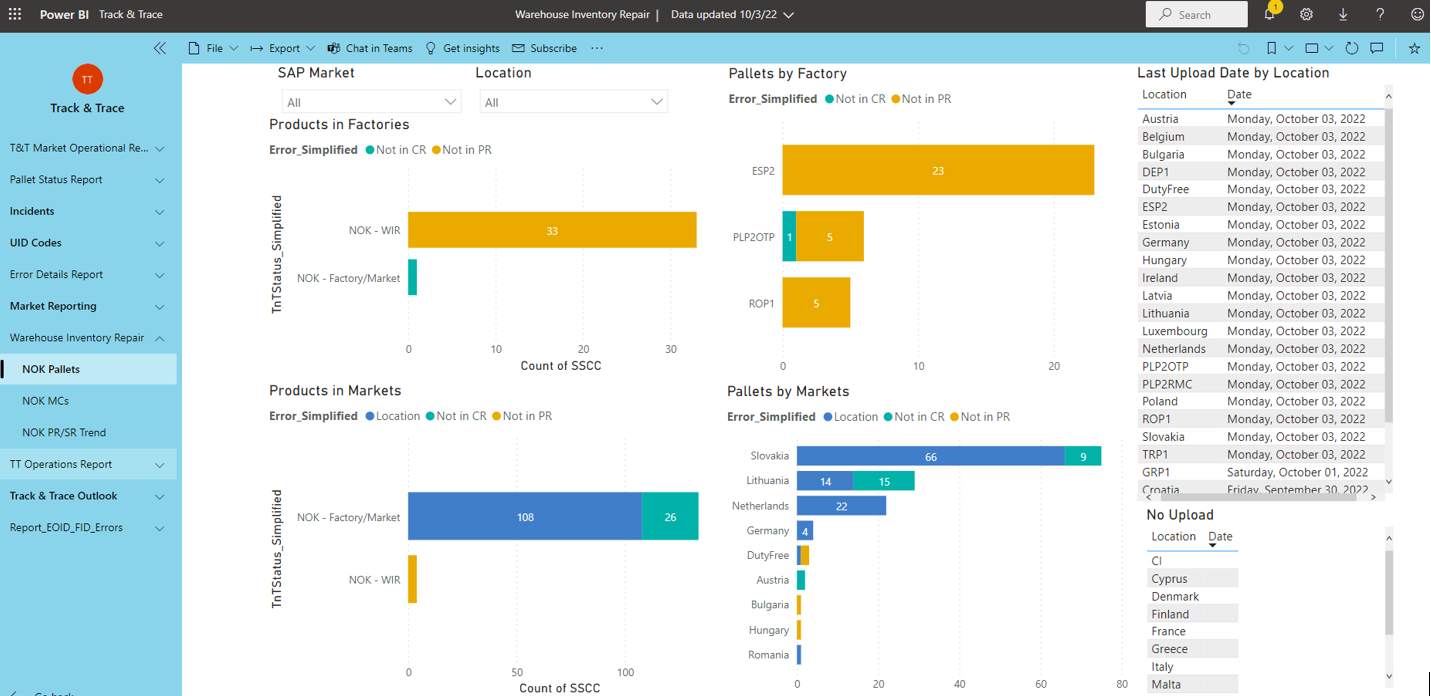The image size is (1431, 696).
Task: Collapse the navigation pane with double arrows
Action: (x=160, y=48)
